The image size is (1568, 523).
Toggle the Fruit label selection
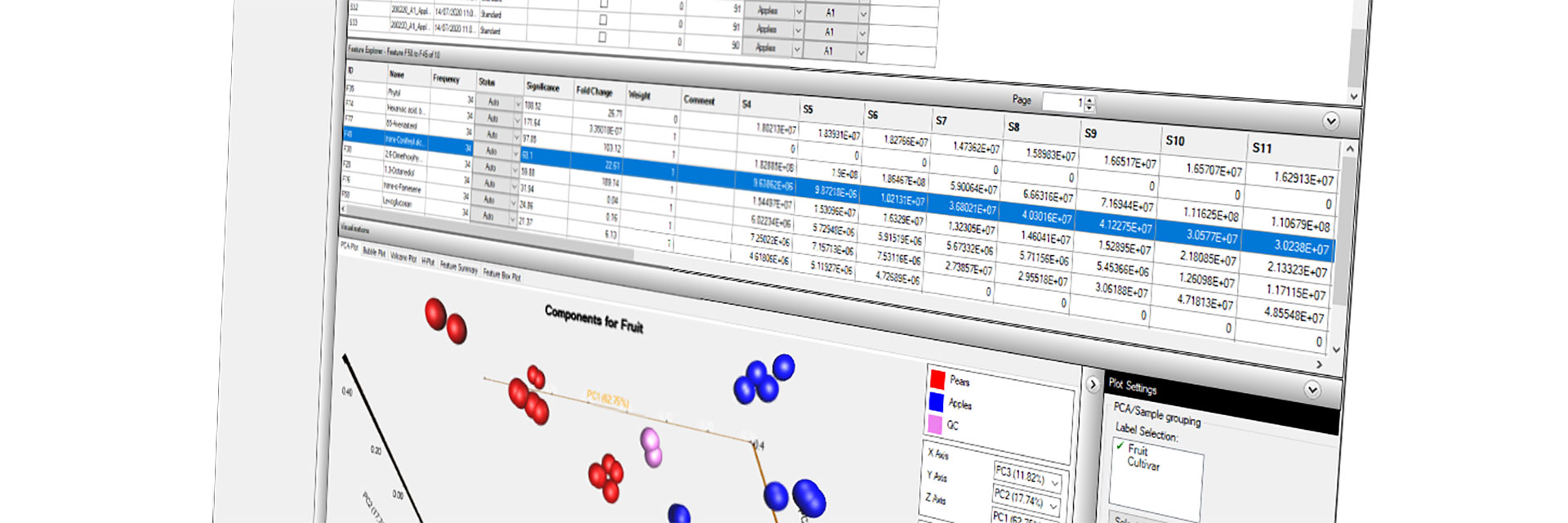[x=1137, y=449]
